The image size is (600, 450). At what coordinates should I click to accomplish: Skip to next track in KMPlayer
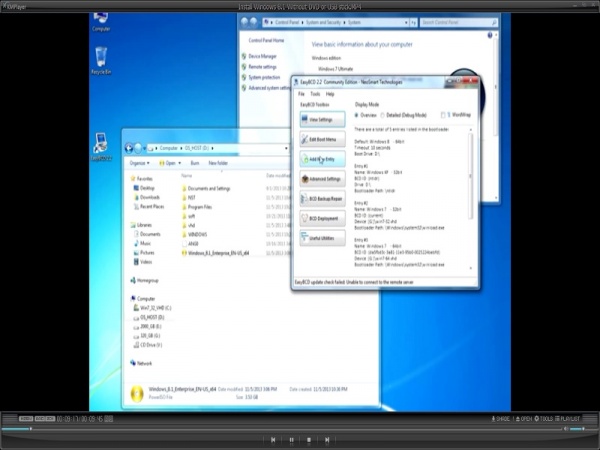point(327,440)
